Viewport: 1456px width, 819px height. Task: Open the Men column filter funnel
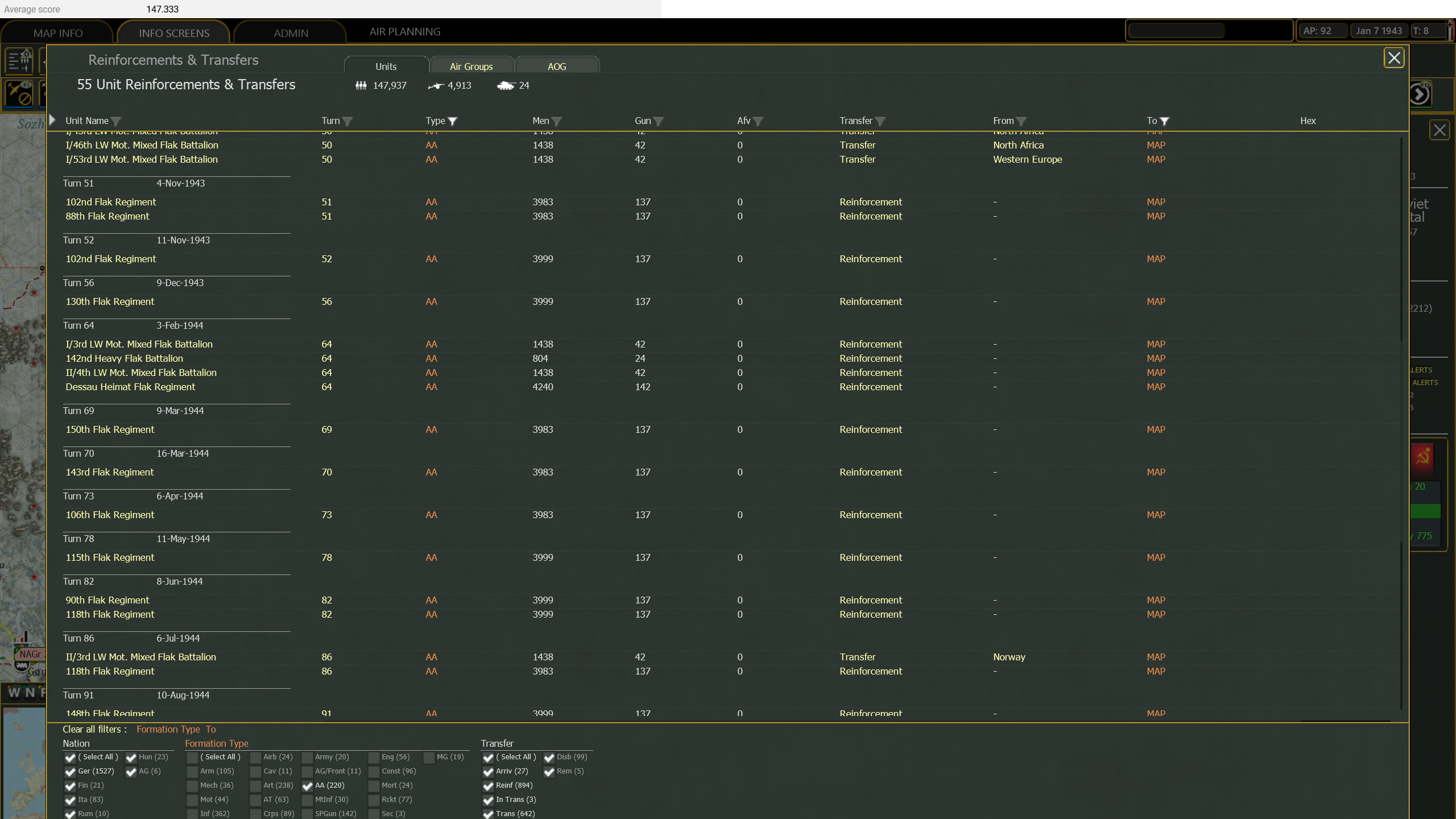557,121
